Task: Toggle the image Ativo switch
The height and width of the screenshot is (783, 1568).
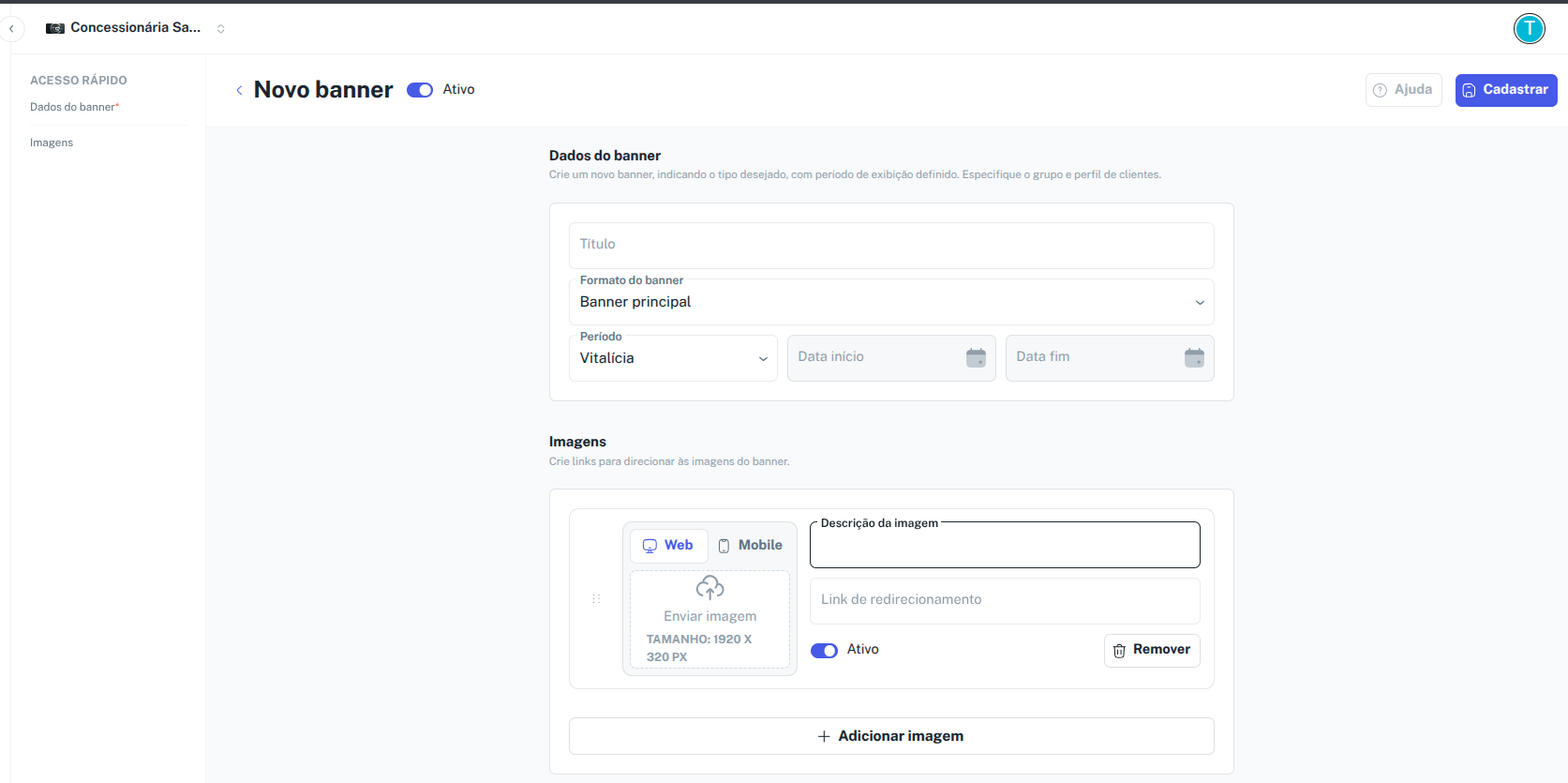Action: tap(824, 651)
